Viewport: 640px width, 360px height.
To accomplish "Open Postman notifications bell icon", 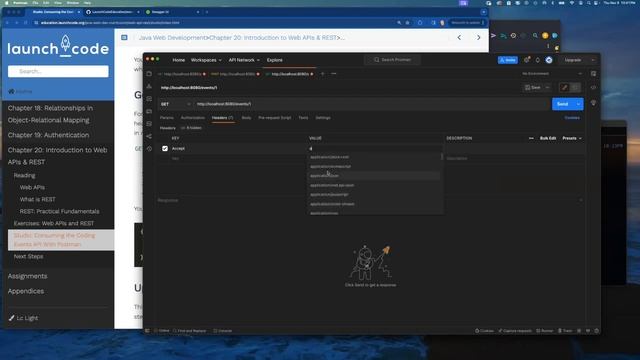I will click(538, 60).
